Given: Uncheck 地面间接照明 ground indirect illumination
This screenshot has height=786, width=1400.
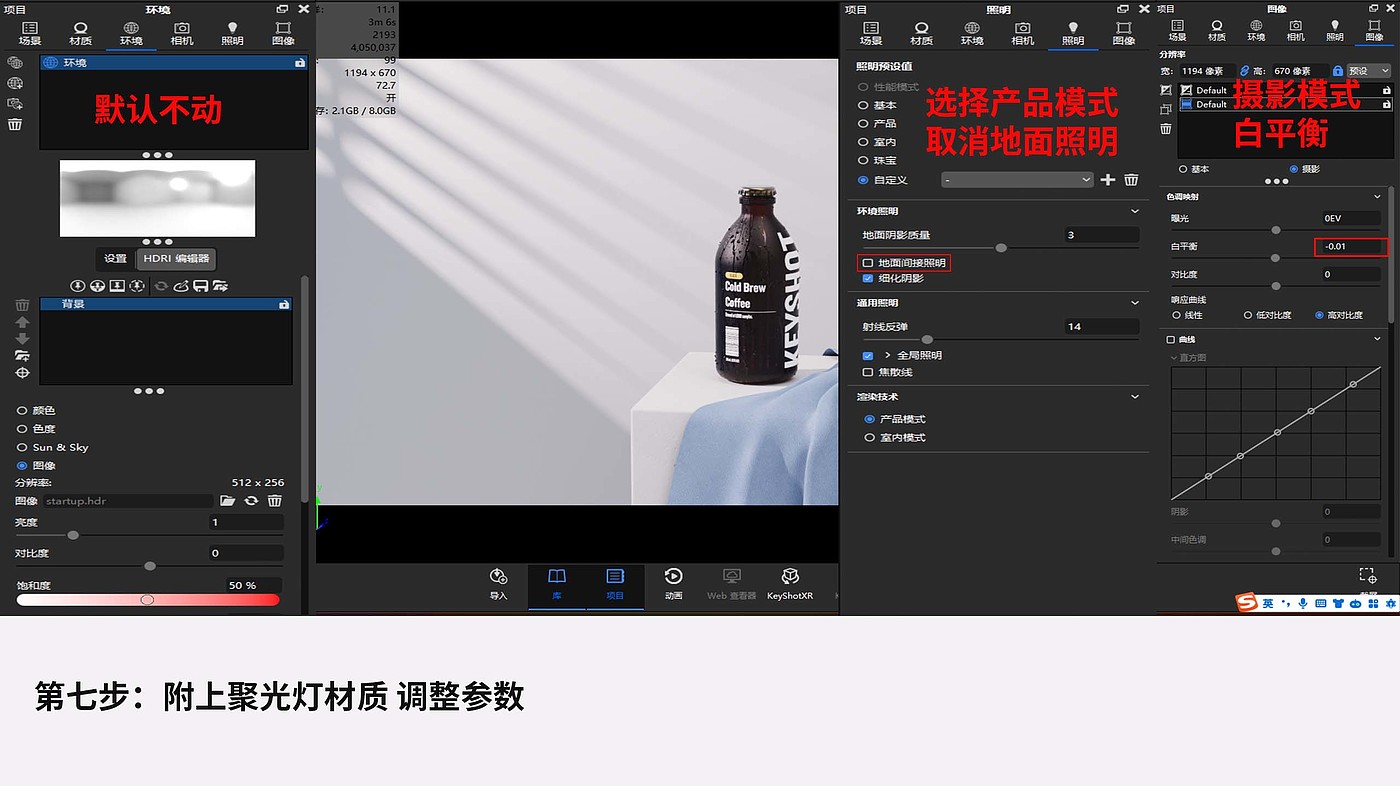Looking at the screenshot, I should (x=868, y=263).
